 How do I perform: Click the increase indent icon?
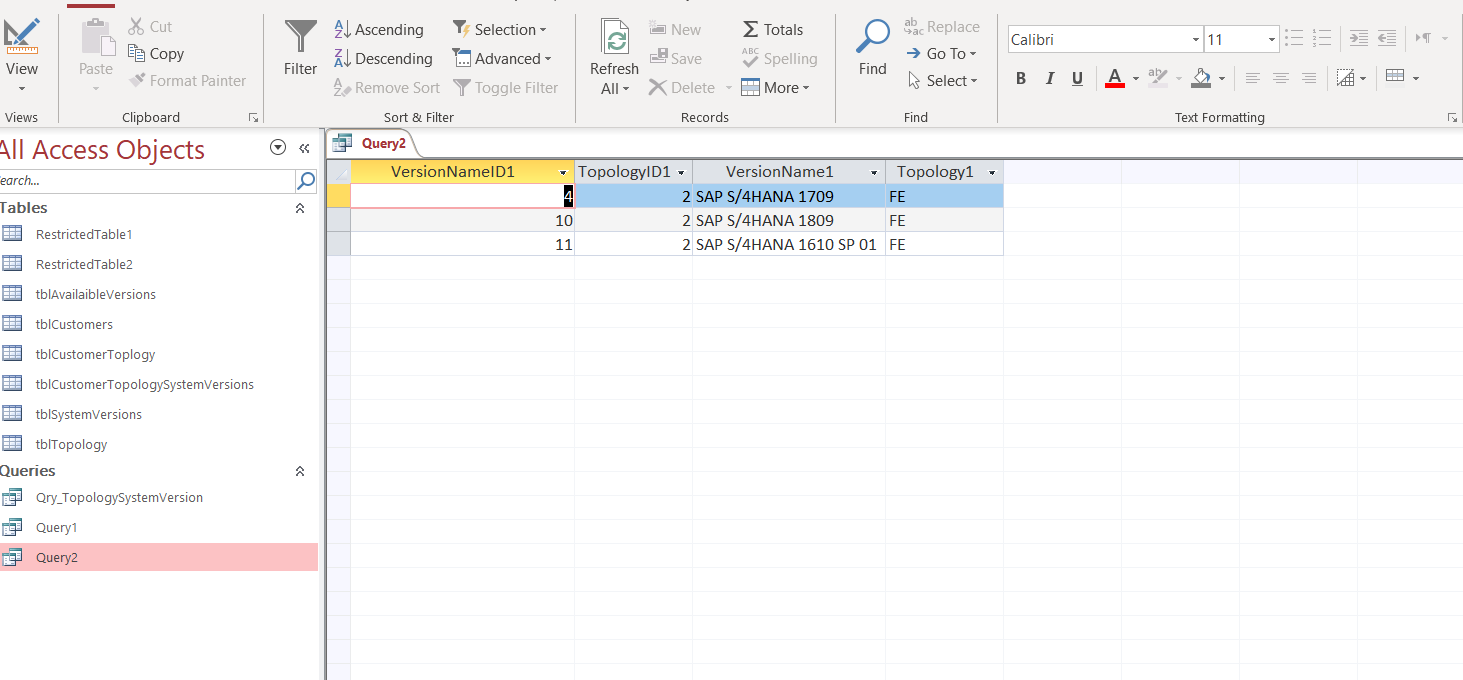(x=1359, y=39)
